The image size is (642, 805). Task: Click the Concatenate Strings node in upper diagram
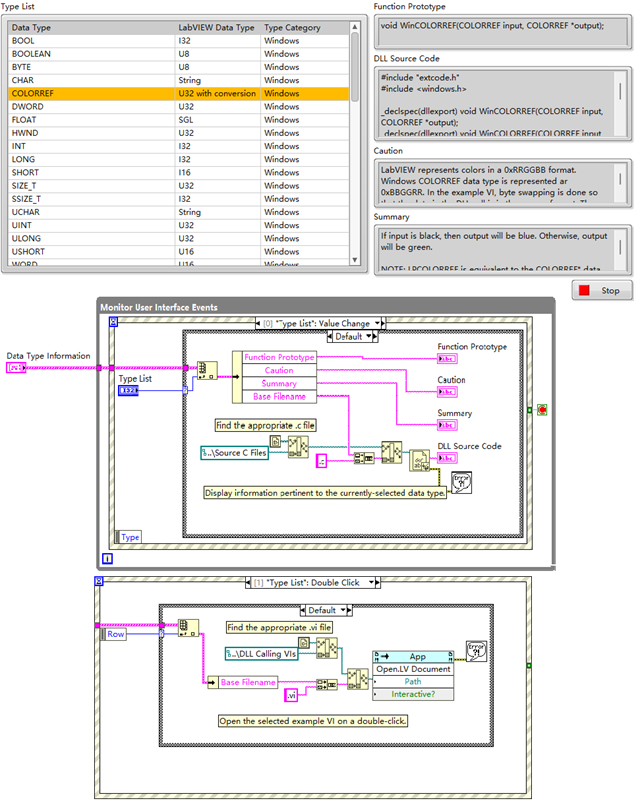pyautogui.click(x=364, y=458)
